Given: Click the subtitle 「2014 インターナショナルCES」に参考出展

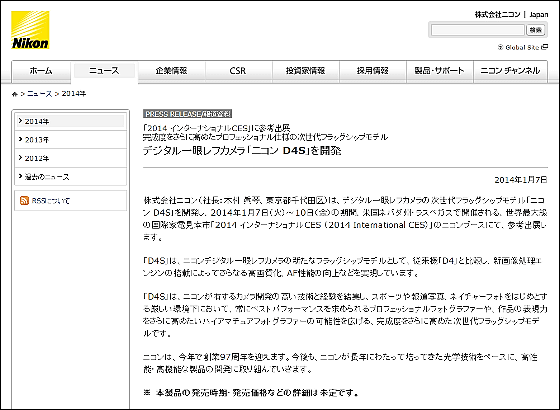Looking at the screenshot, I should coord(216,128).
